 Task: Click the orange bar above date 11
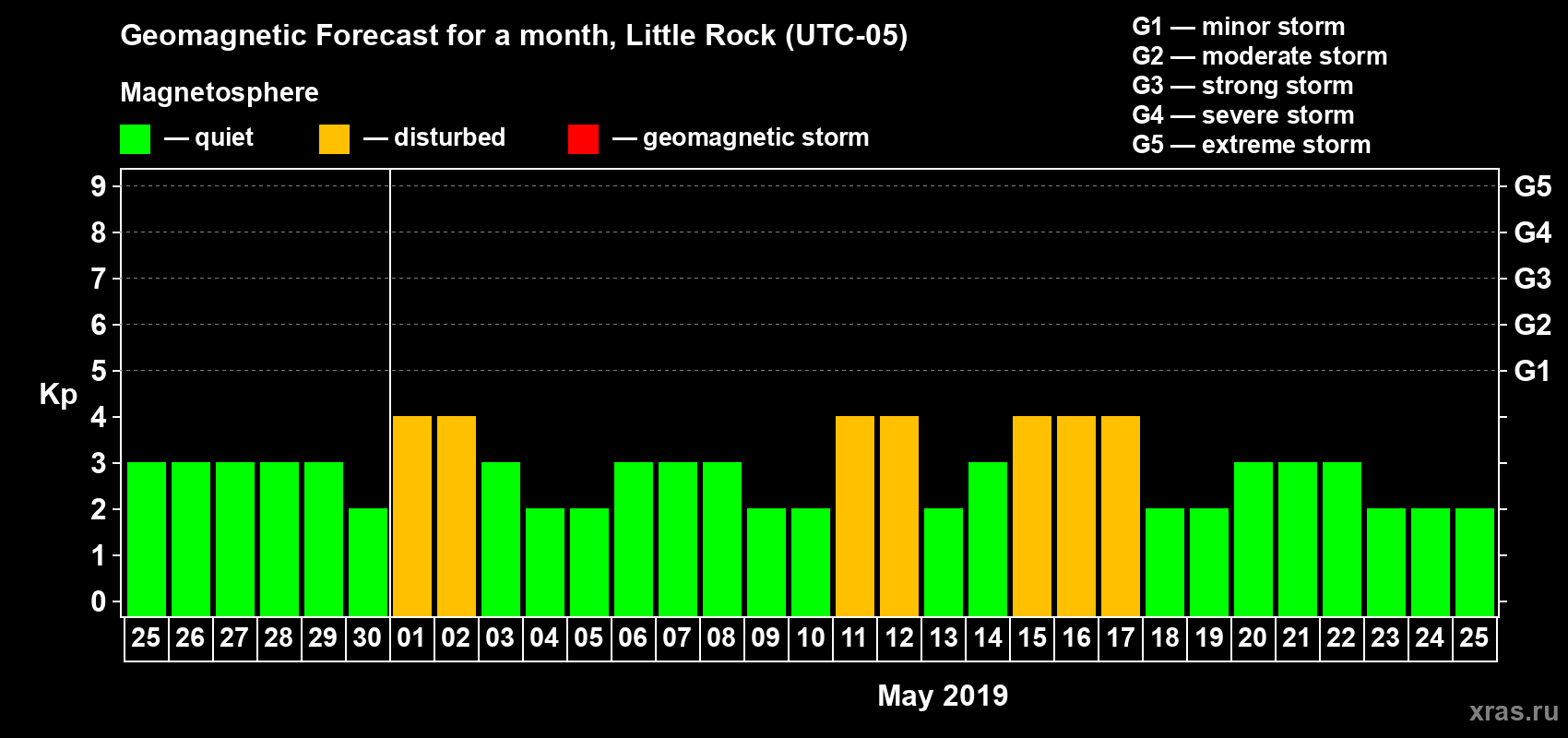pyautogui.click(x=855, y=516)
